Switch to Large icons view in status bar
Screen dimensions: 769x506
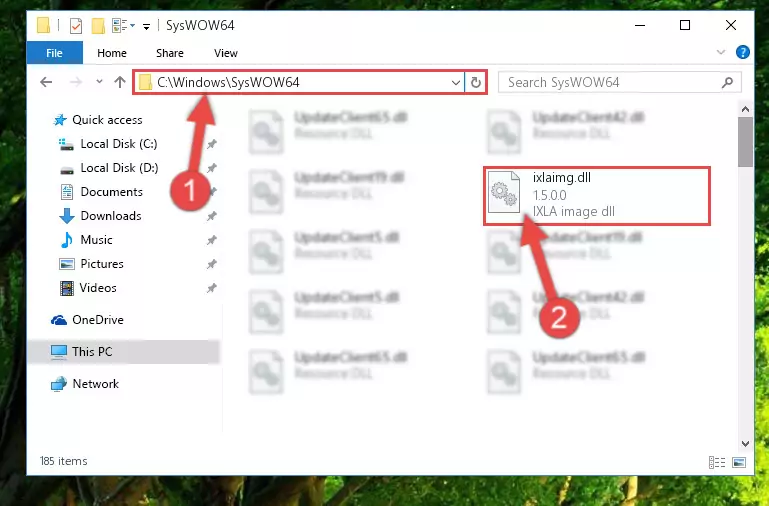(x=739, y=462)
